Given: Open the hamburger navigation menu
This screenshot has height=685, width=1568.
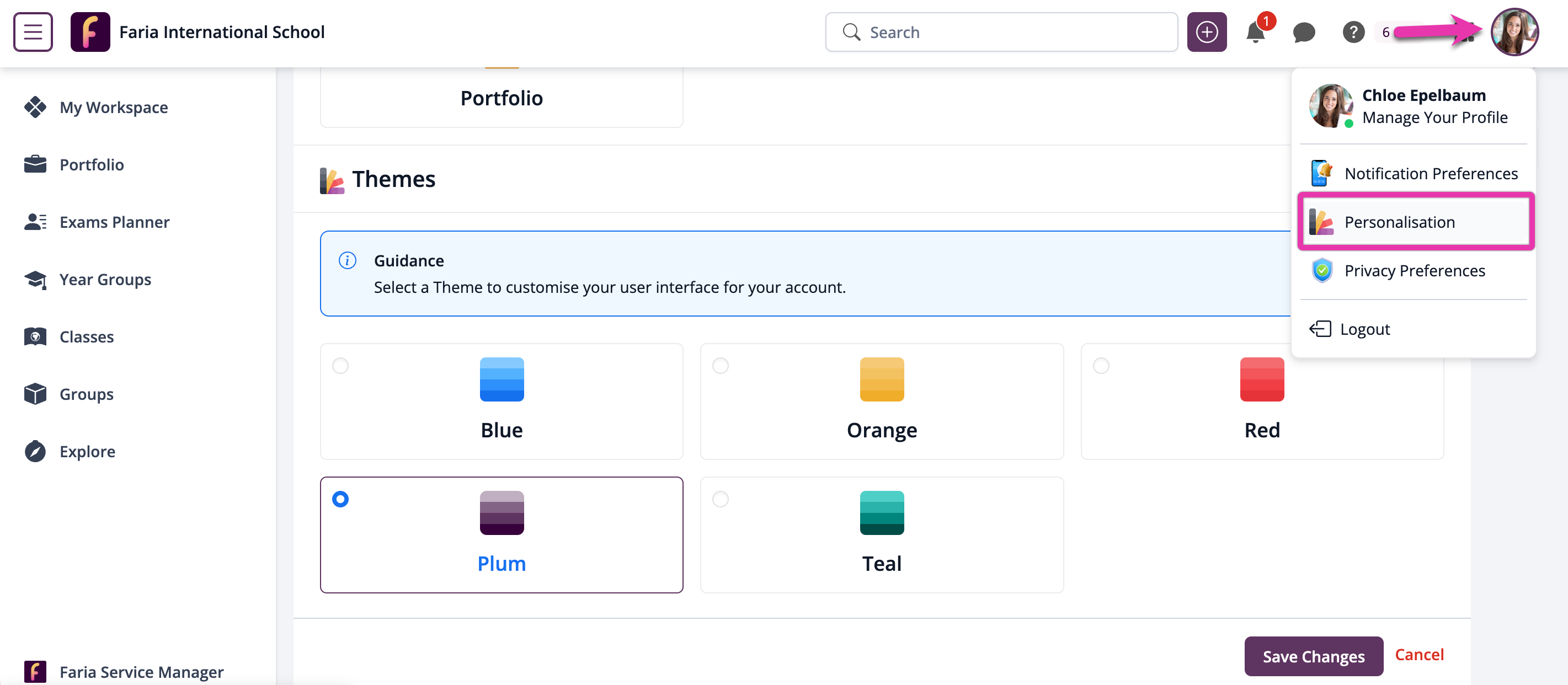Looking at the screenshot, I should [x=33, y=32].
